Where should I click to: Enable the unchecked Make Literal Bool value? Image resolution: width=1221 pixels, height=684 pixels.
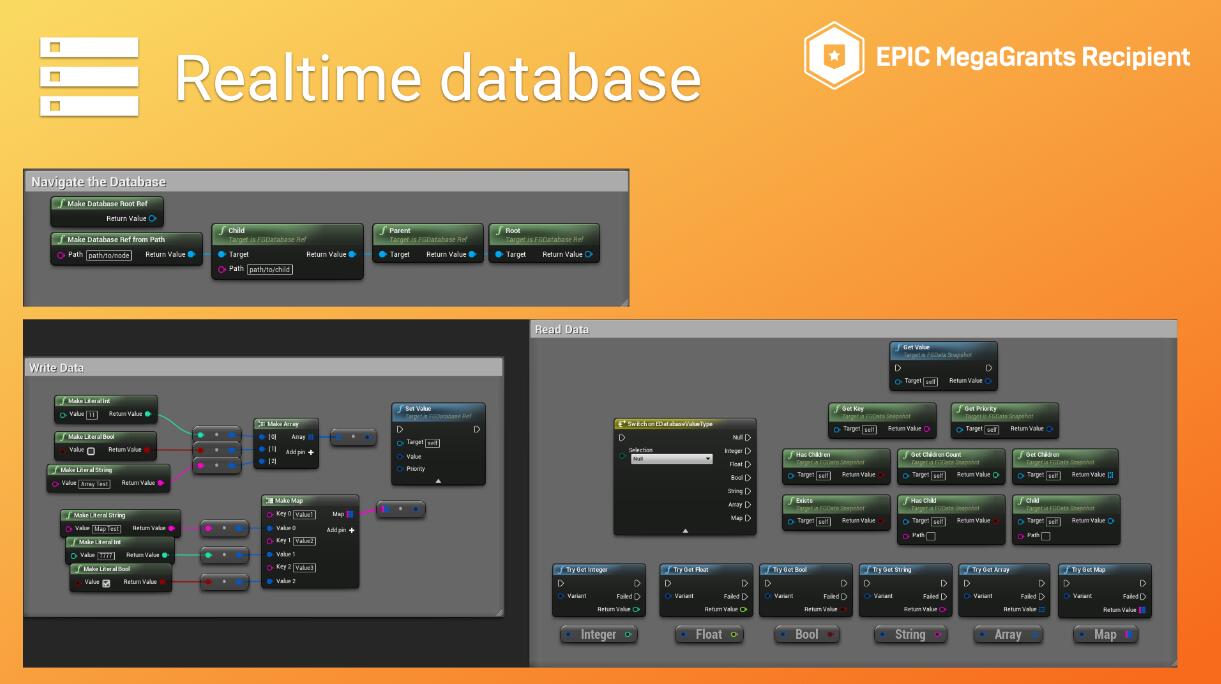(91, 450)
